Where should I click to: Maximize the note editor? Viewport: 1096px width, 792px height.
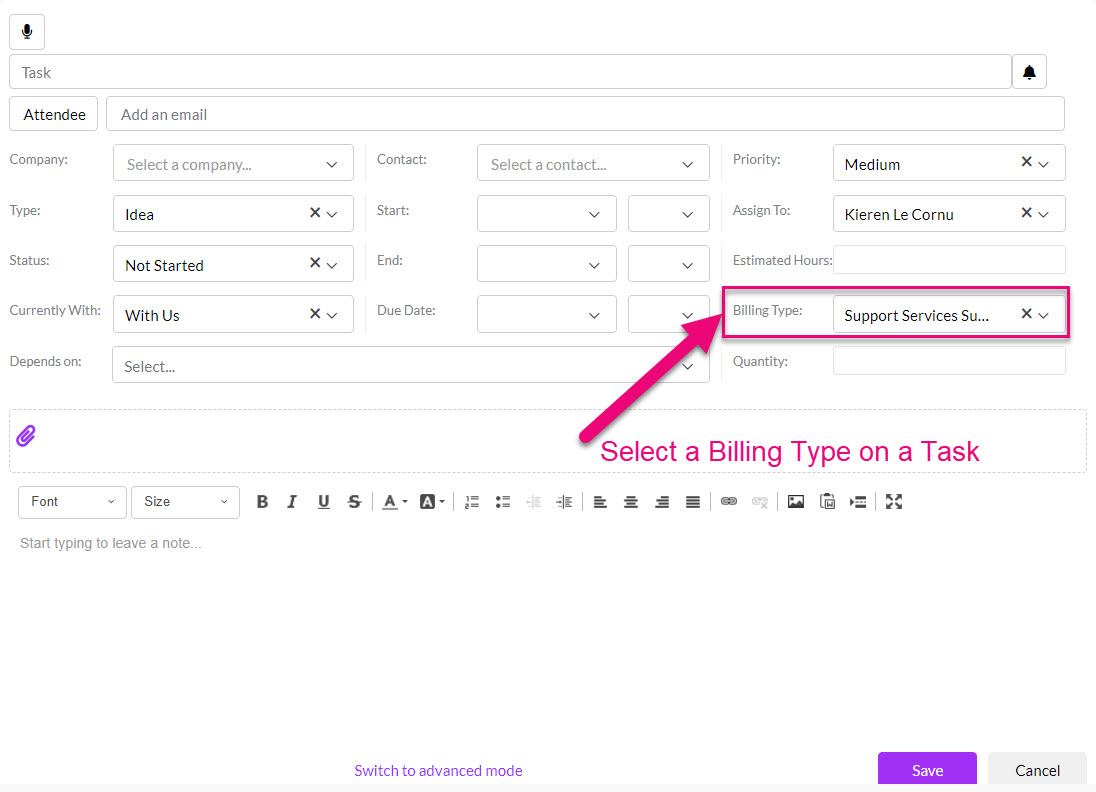coord(894,502)
